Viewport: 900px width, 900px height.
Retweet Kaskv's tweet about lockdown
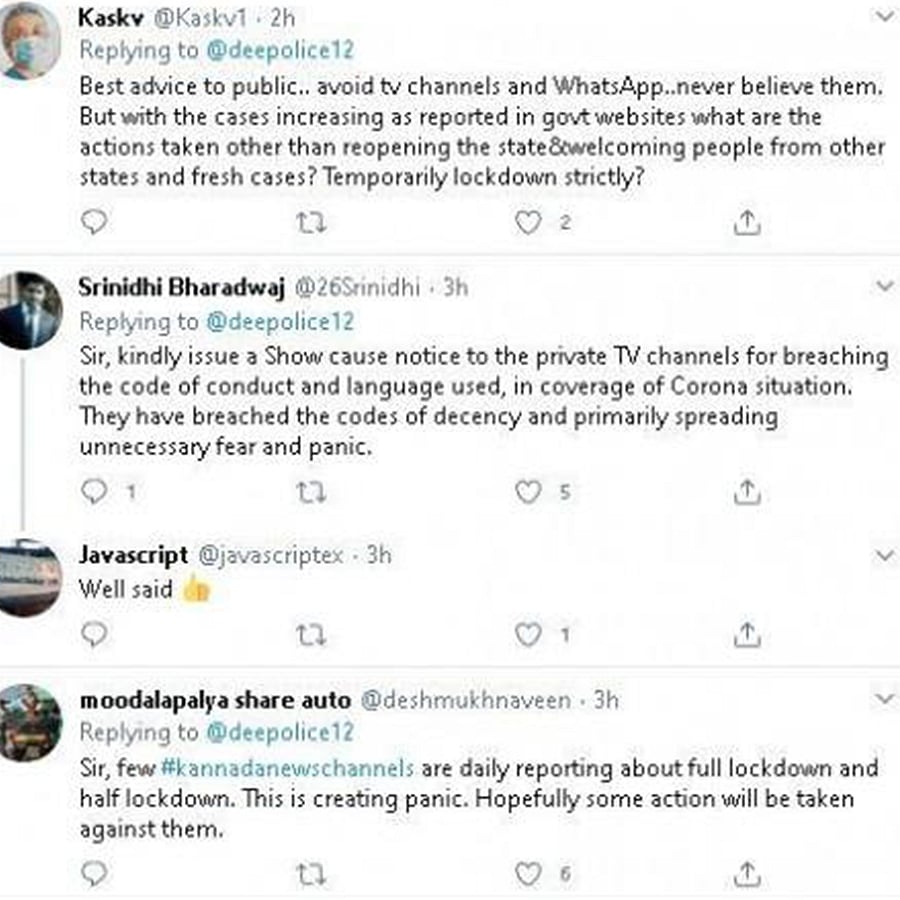(311, 223)
